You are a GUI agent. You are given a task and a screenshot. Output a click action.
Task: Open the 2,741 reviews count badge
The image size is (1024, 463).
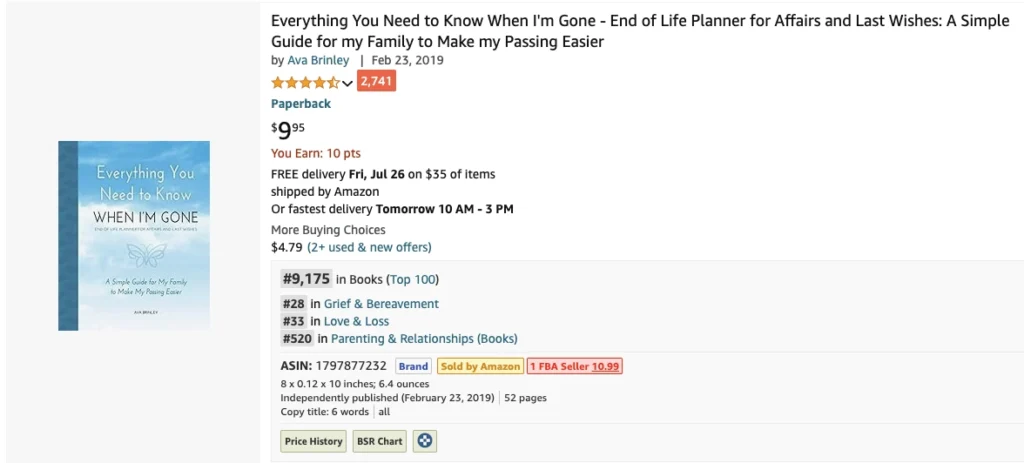pos(376,81)
